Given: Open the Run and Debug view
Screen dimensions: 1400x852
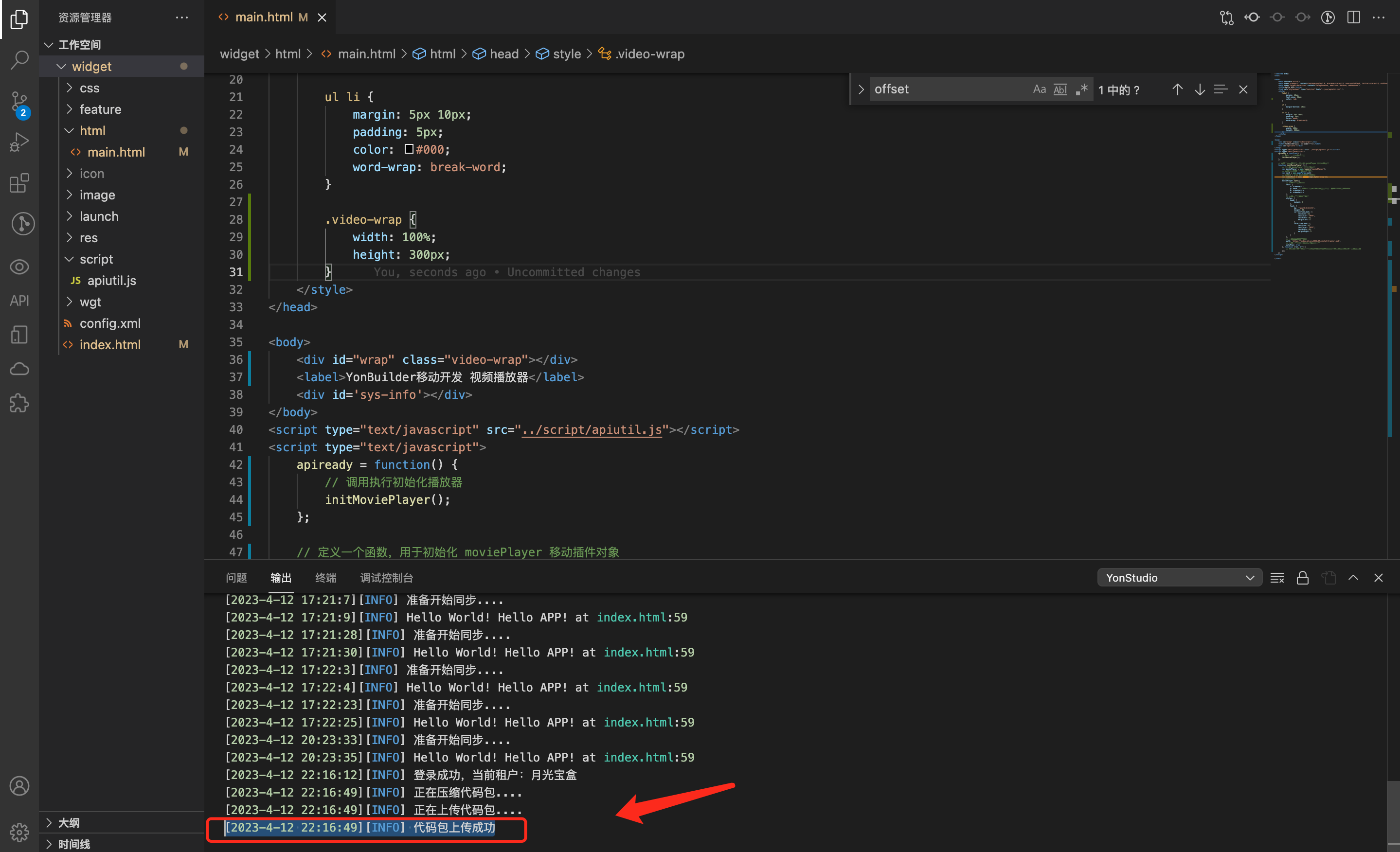Looking at the screenshot, I should click(x=19, y=142).
